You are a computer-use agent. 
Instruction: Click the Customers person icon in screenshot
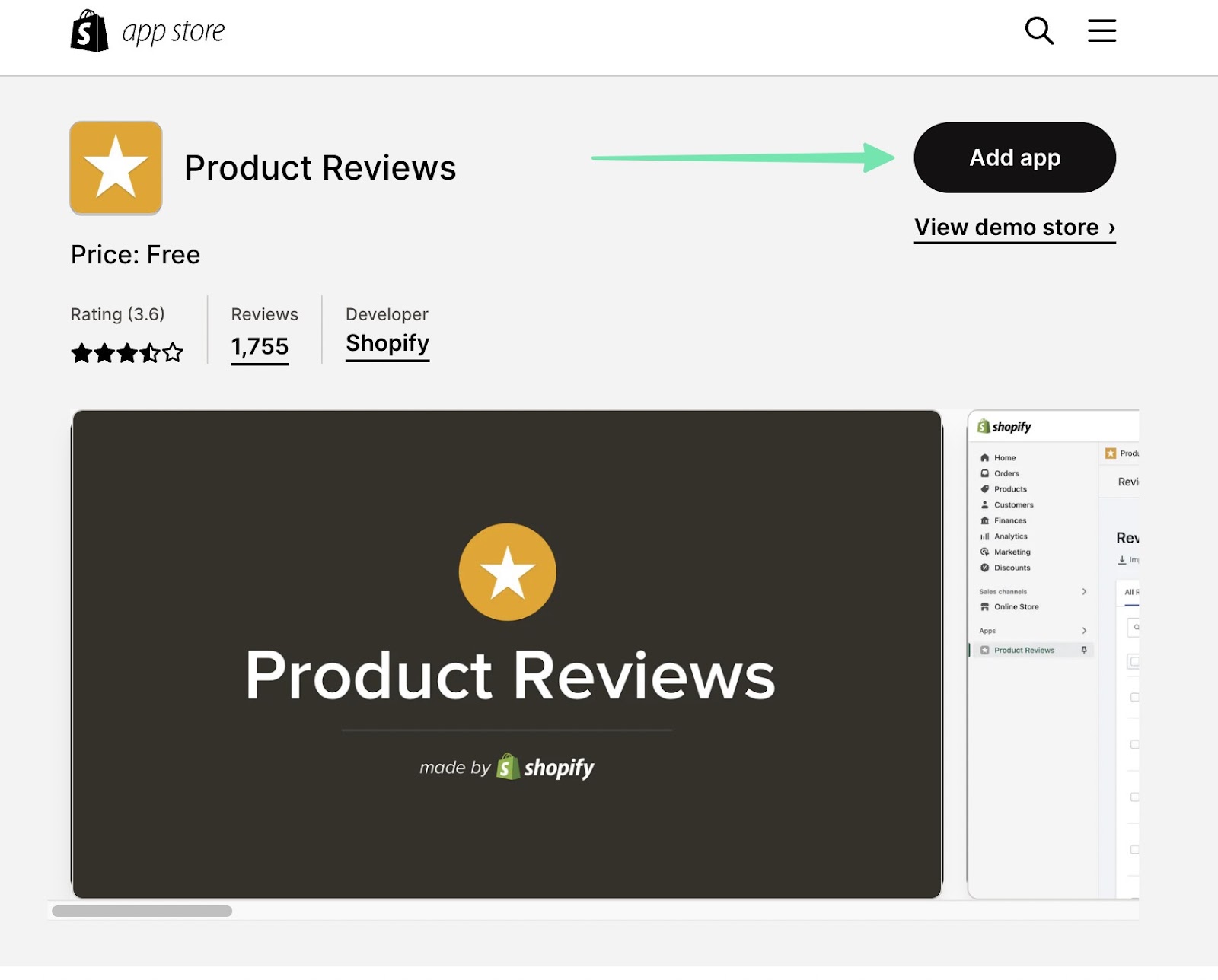coord(984,505)
